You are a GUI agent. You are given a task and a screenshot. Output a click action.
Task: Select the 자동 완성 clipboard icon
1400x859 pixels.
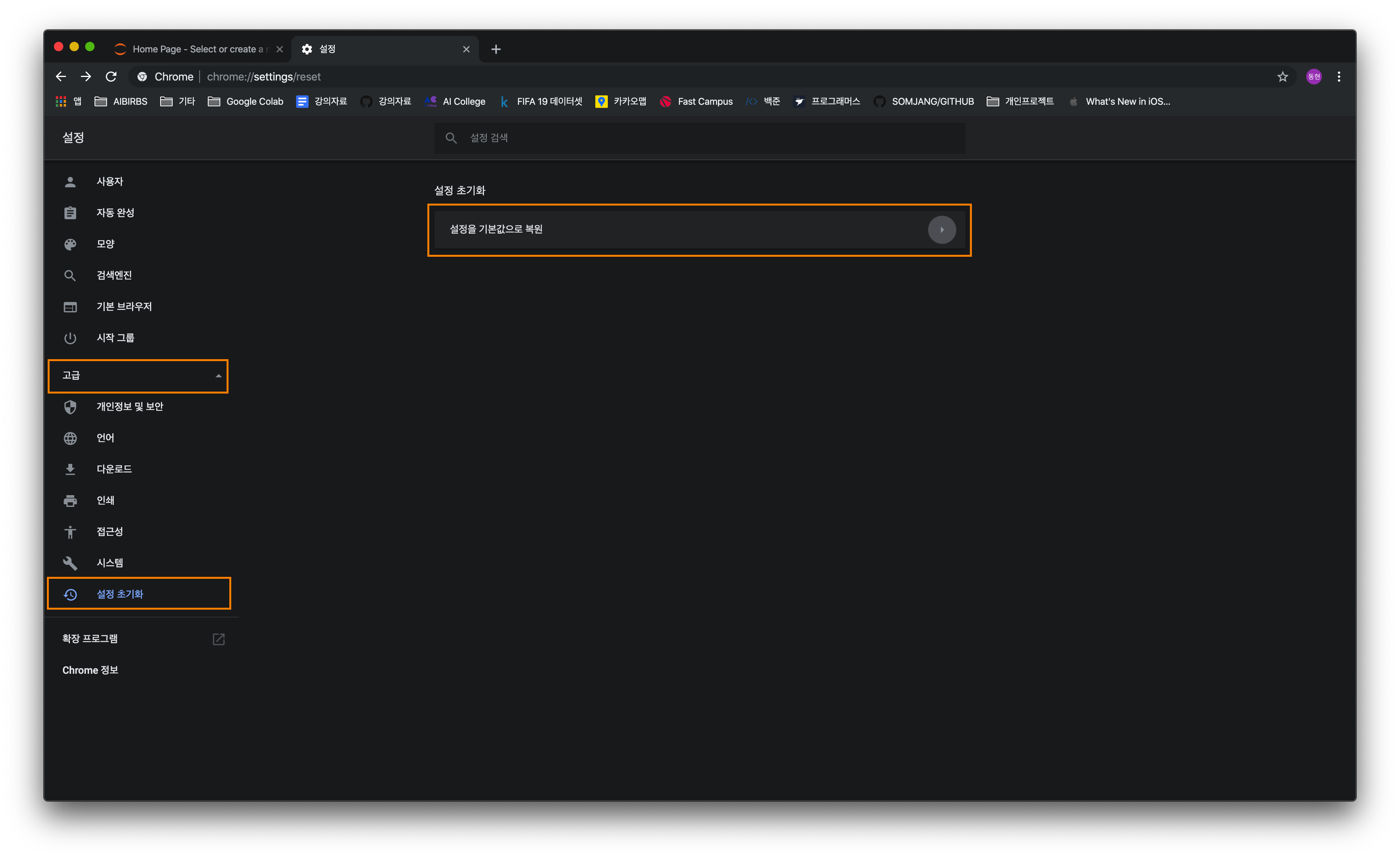pos(70,213)
